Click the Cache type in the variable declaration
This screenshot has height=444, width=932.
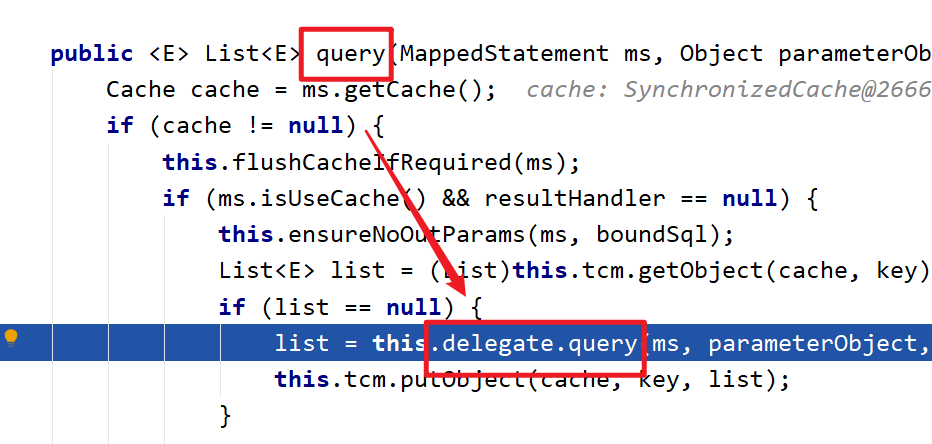[141, 90]
